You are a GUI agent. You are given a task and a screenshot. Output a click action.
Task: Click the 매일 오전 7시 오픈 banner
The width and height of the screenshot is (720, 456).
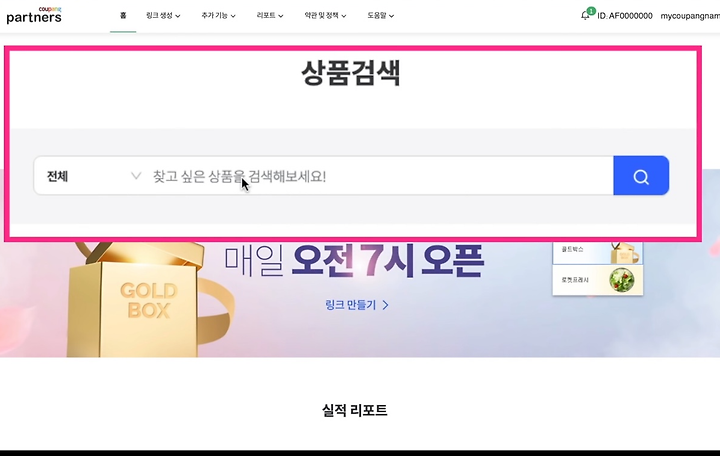354,261
